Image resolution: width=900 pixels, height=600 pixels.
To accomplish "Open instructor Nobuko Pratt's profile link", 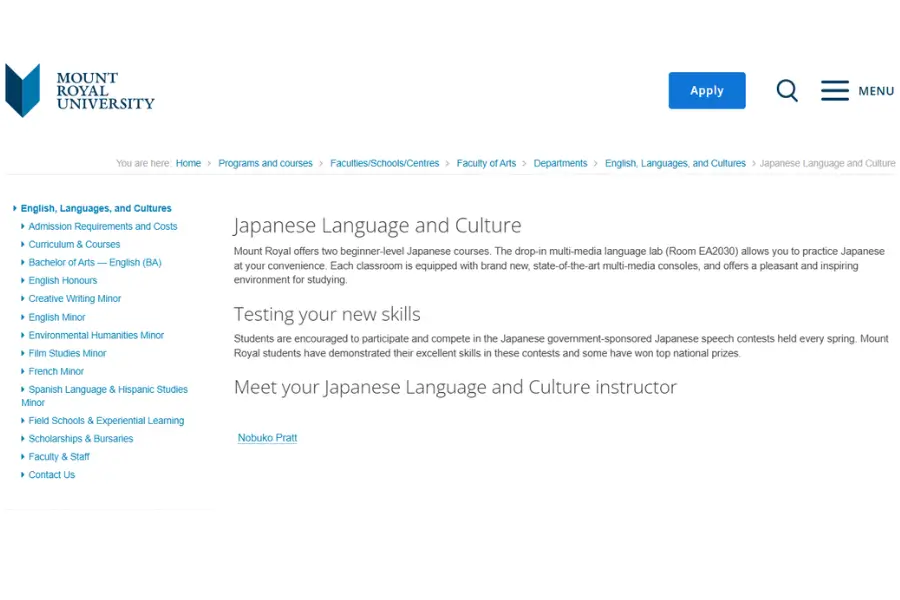I will pos(267,438).
